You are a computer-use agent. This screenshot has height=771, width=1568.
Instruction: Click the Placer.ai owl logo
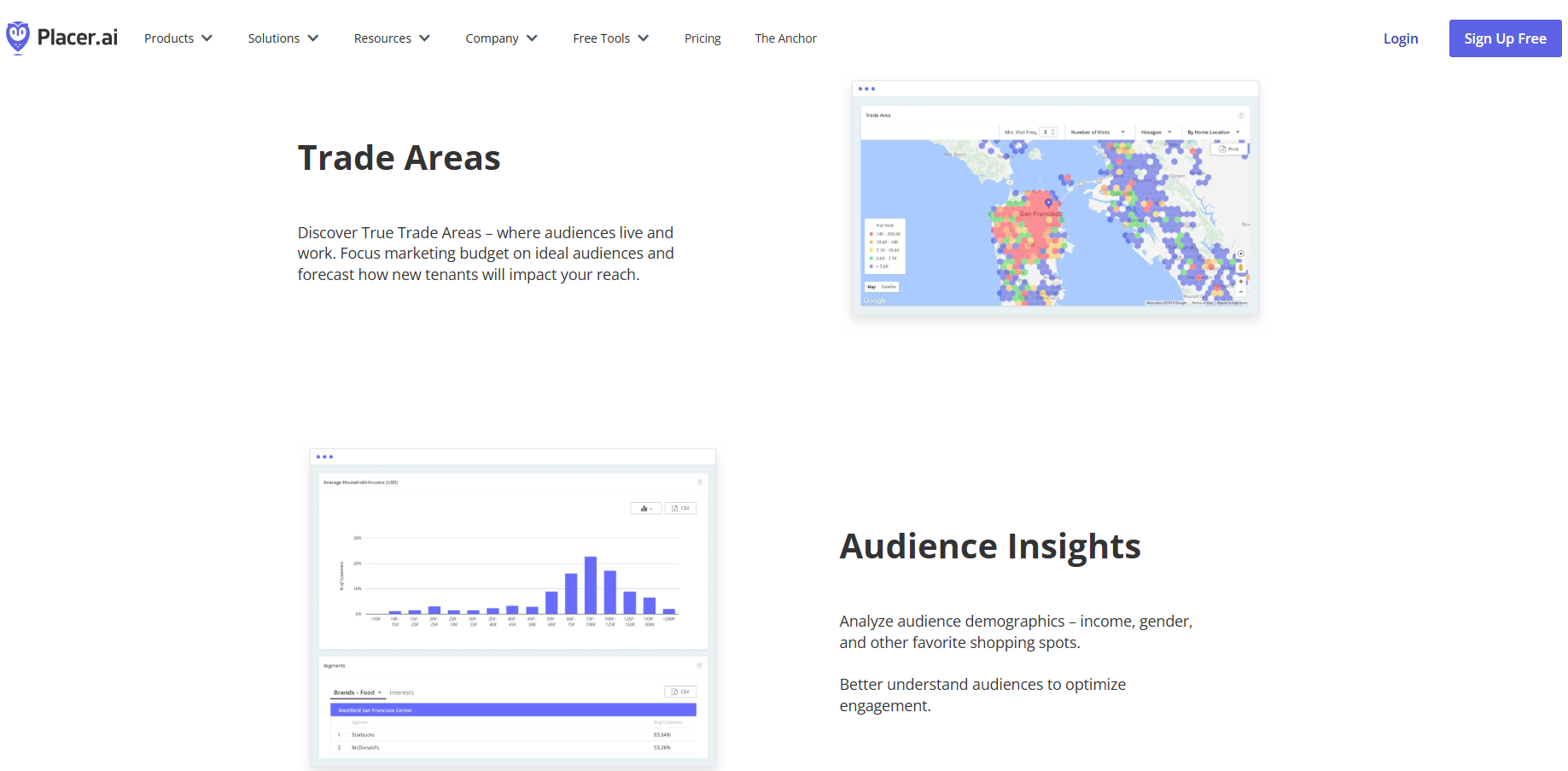(x=18, y=38)
